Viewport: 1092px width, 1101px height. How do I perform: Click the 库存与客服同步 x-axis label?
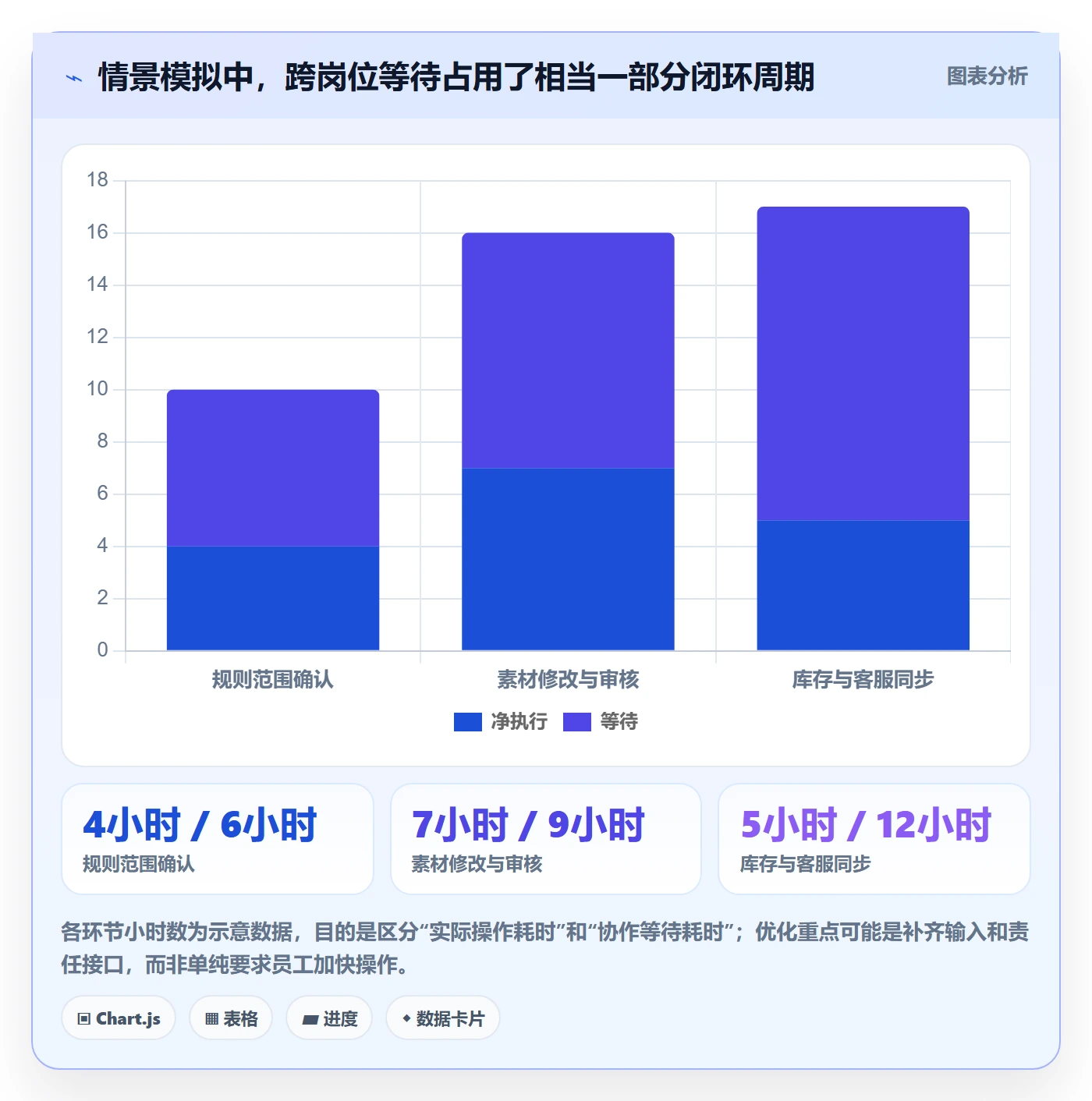point(863,679)
